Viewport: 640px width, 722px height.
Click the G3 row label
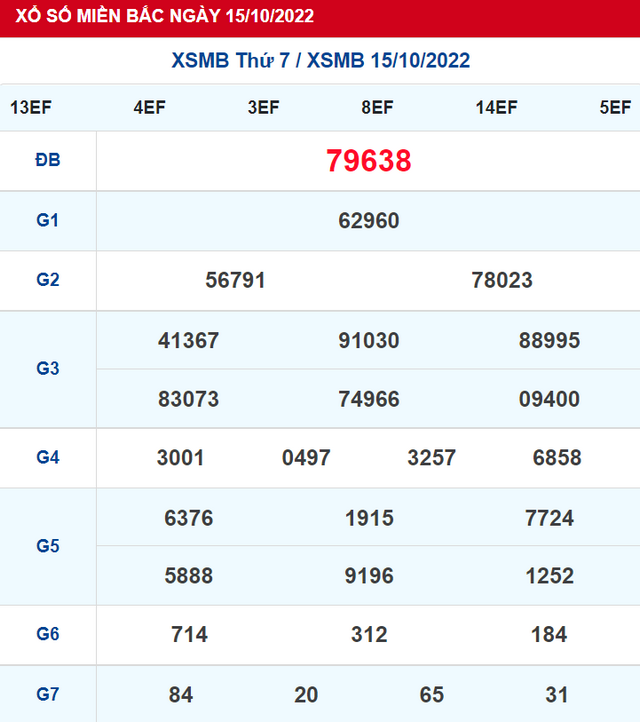click(48, 369)
